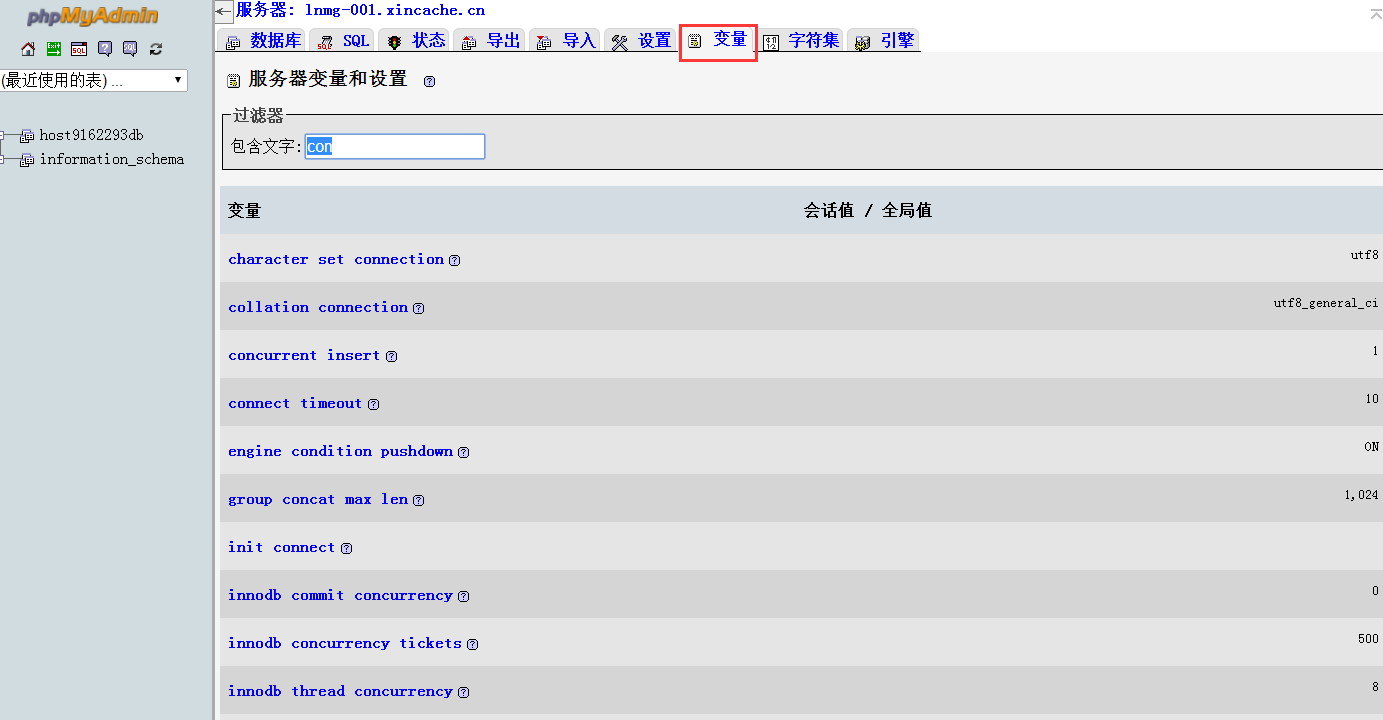Click the utf8_general_ci value cell
Image resolution: width=1383 pixels, height=720 pixels.
pyautogui.click(x=1326, y=303)
